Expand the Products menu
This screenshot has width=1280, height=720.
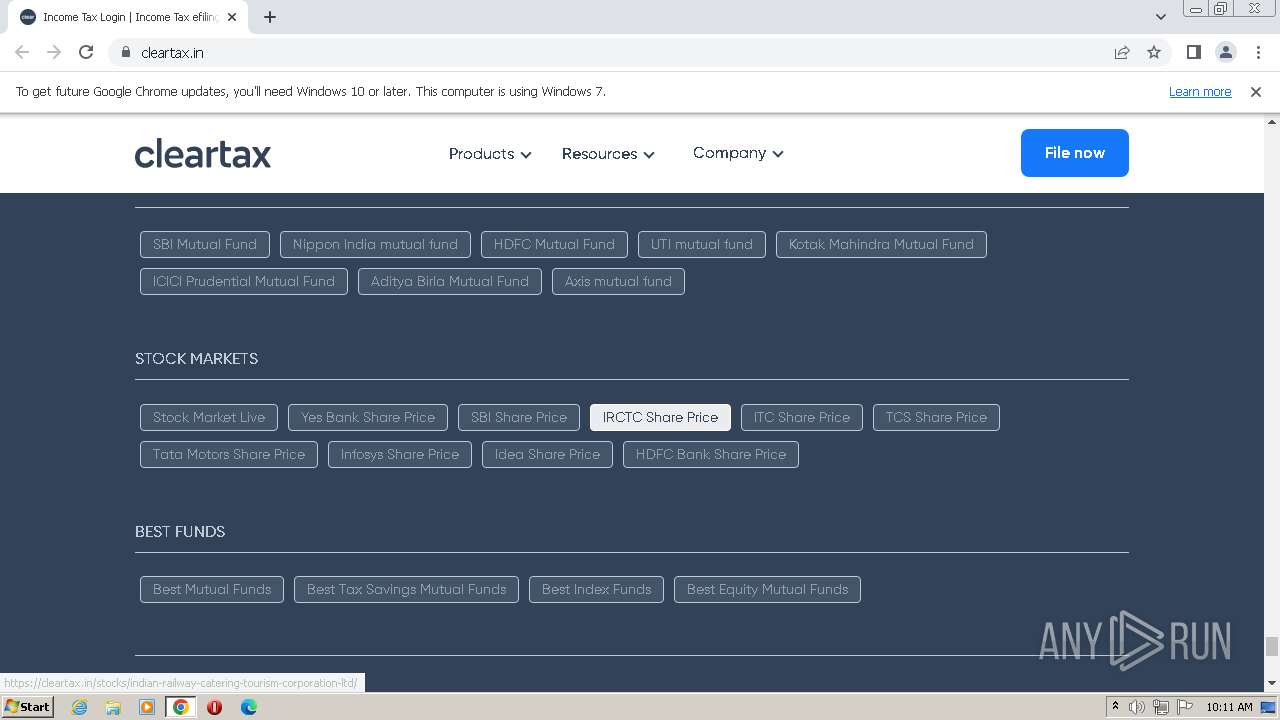pos(490,154)
